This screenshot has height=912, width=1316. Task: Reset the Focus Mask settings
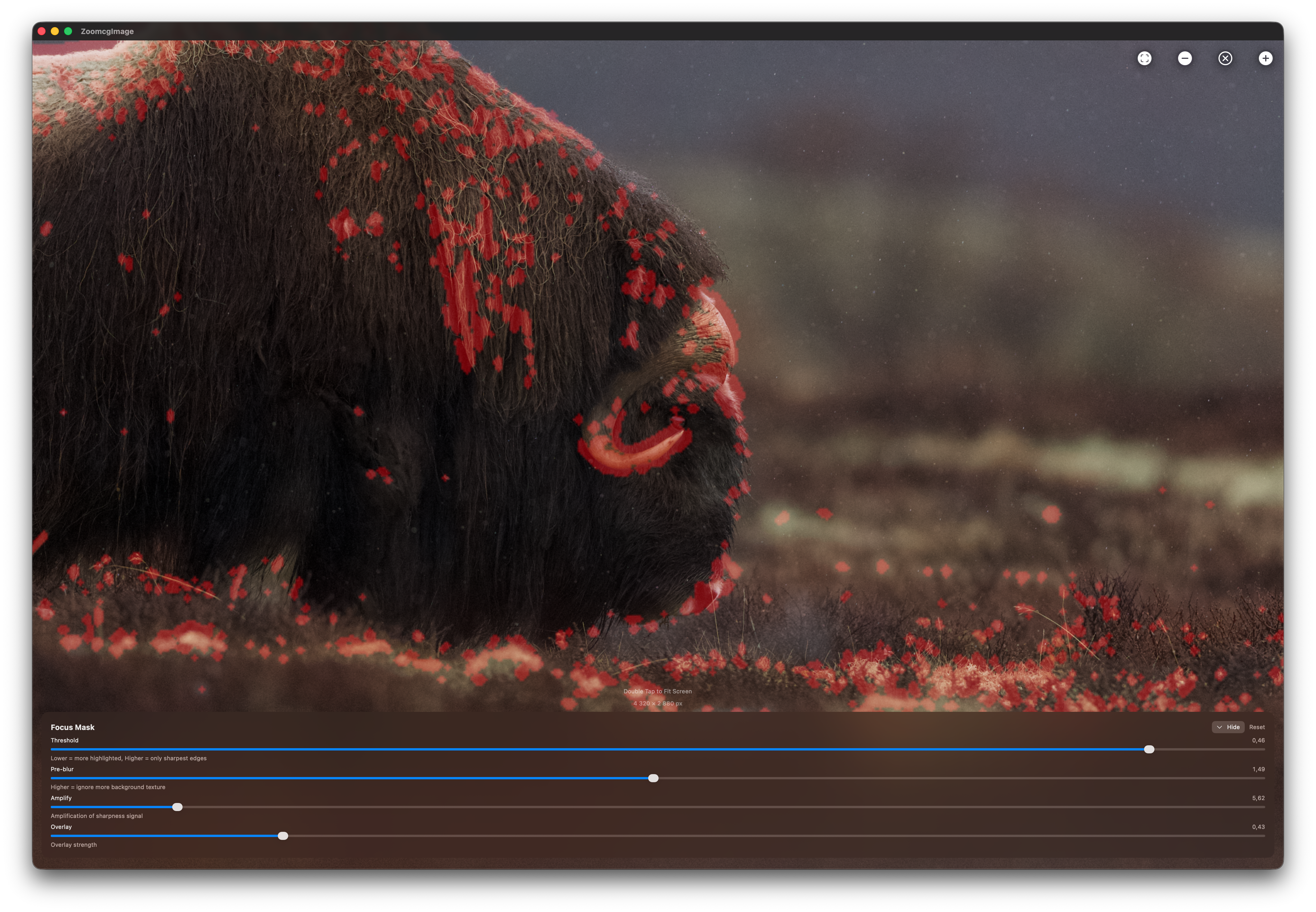point(1257,727)
